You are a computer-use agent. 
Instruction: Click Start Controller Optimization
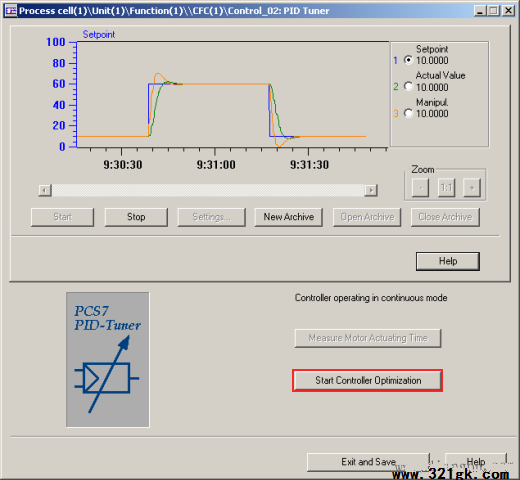(x=368, y=380)
